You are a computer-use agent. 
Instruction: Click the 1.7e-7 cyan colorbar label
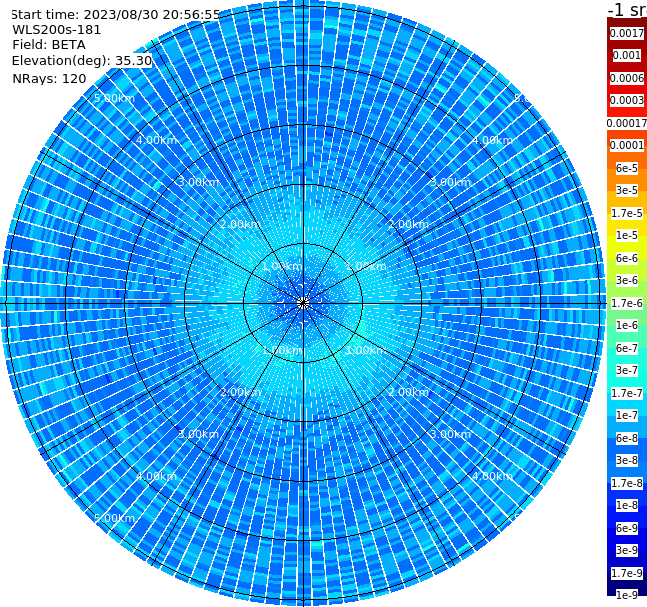click(x=627, y=393)
